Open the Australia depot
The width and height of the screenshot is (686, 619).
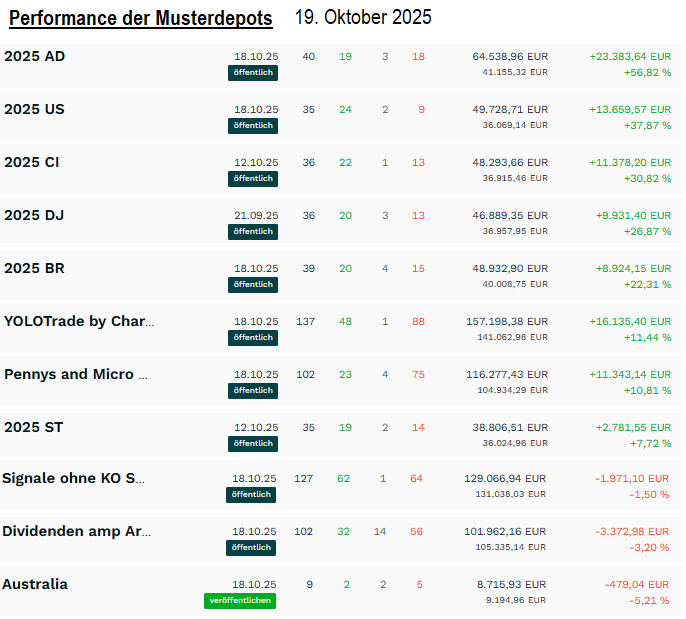(x=35, y=584)
